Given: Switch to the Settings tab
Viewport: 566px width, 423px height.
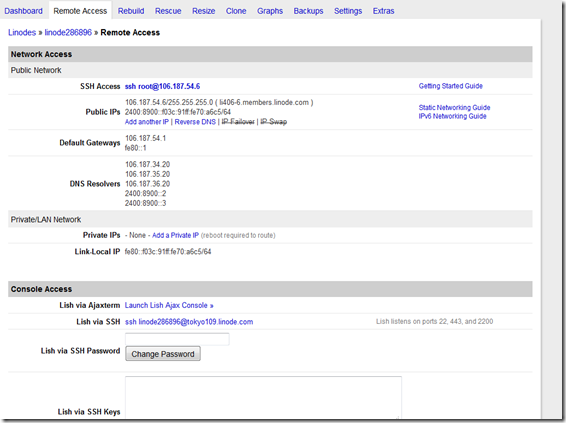Looking at the screenshot, I should [348, 11].
